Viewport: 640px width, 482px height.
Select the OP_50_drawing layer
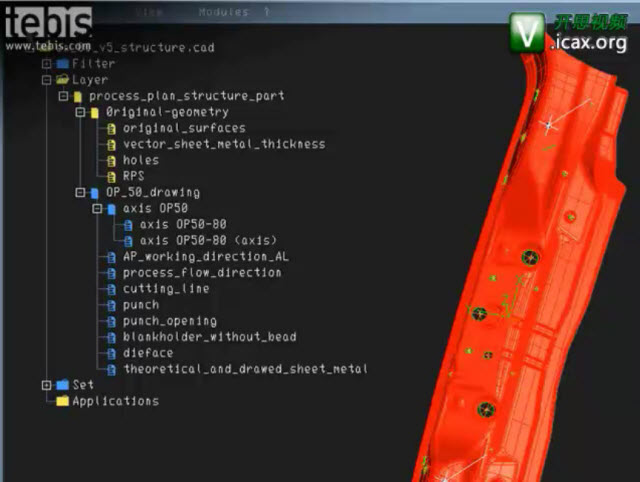point(153,192)
